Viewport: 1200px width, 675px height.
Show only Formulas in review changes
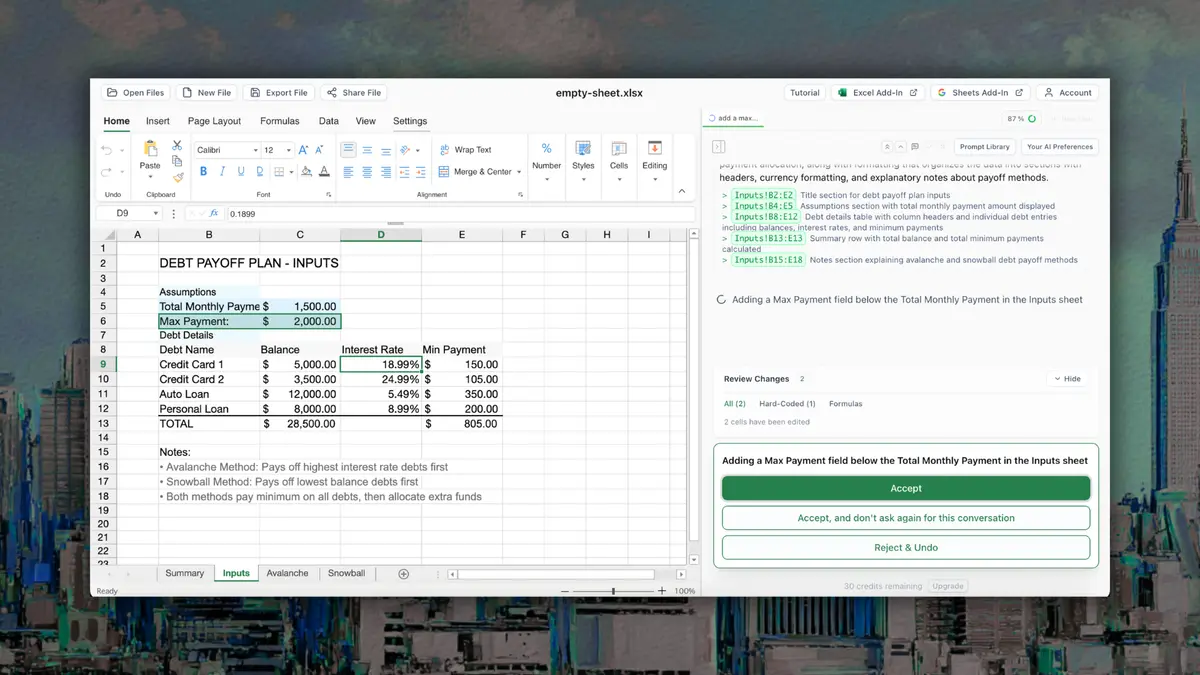[845, 404]
